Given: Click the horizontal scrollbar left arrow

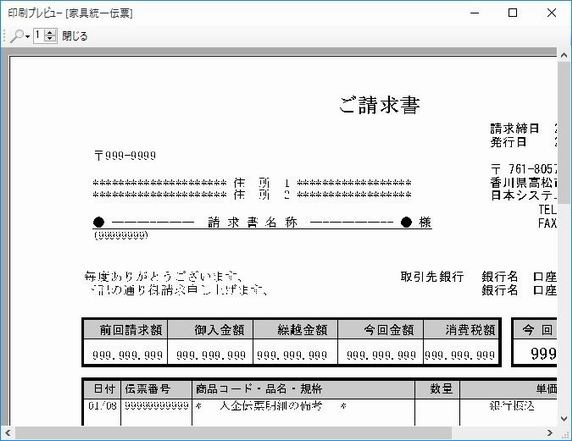Looking at the screenshot, I should 8,433.
